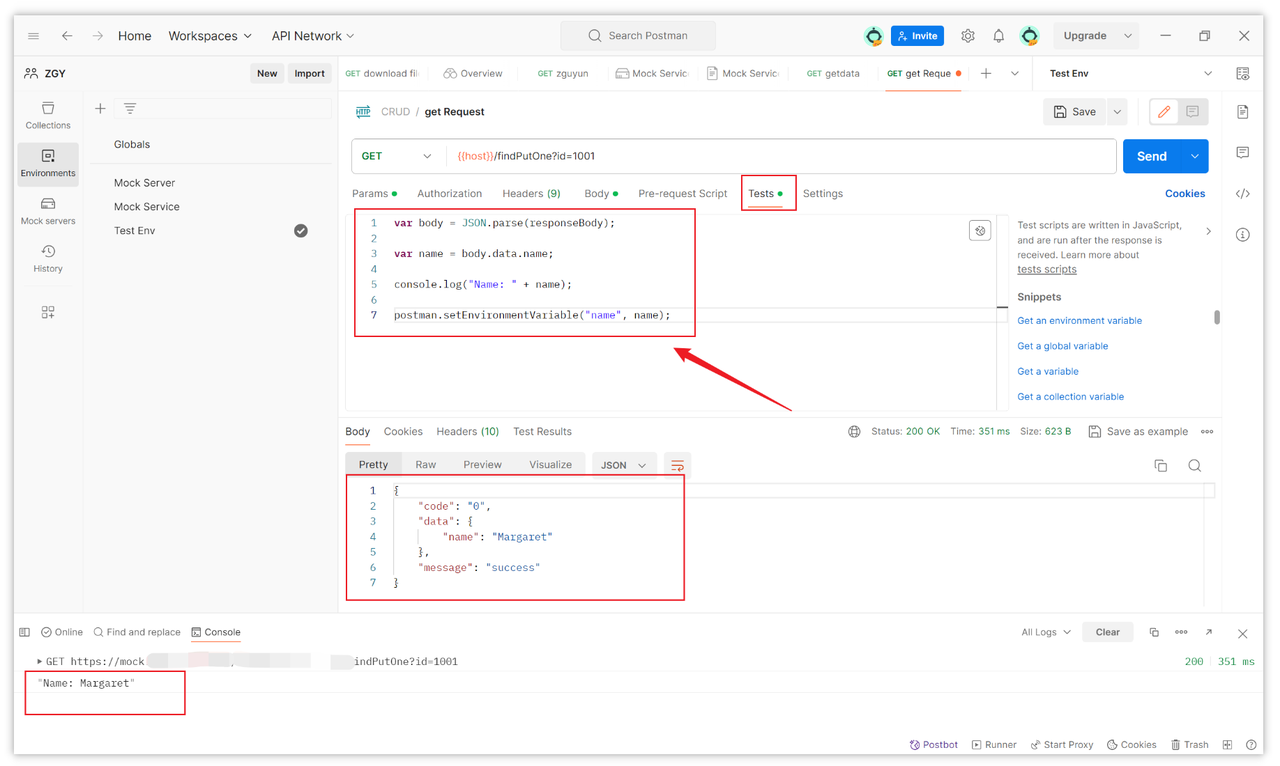The width and height of the screenshot is (1280, 766).
Task: Switch to comment mode icon
Action: pyautogui.click(x=1193, y=112)
